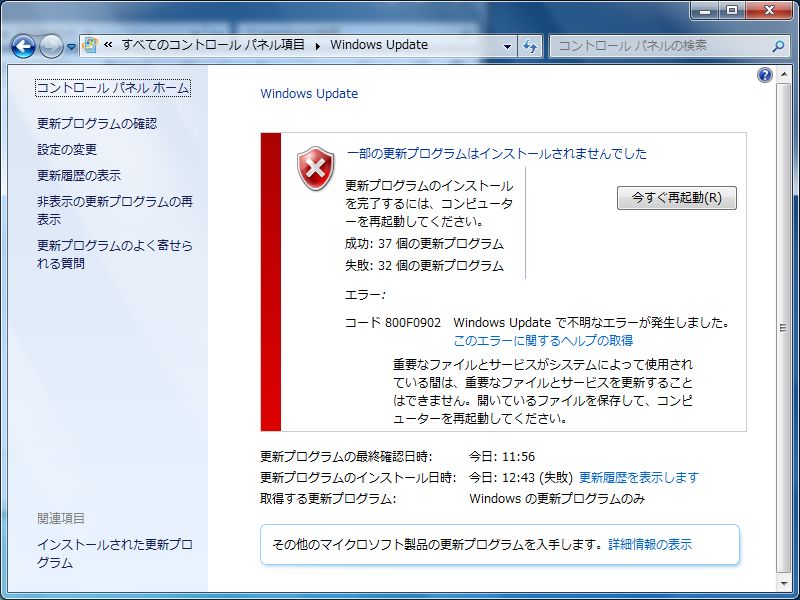800x600 pixels.
Task: Click 更新プログラムの確認 in sidebar
Action: pos(97,124)
